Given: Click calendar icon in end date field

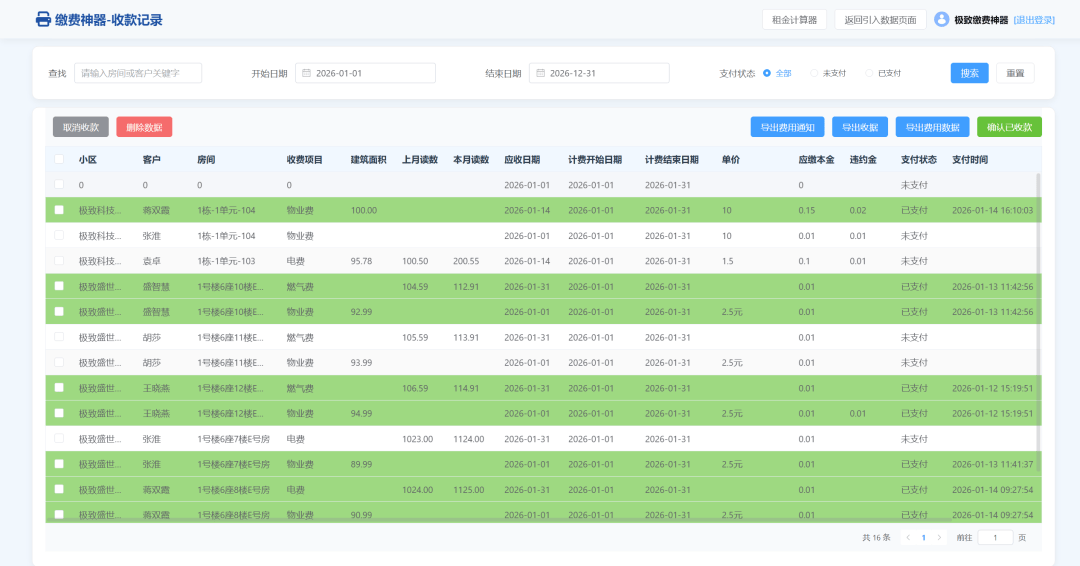Looking at the screenshot, I should tap(539, 73).
